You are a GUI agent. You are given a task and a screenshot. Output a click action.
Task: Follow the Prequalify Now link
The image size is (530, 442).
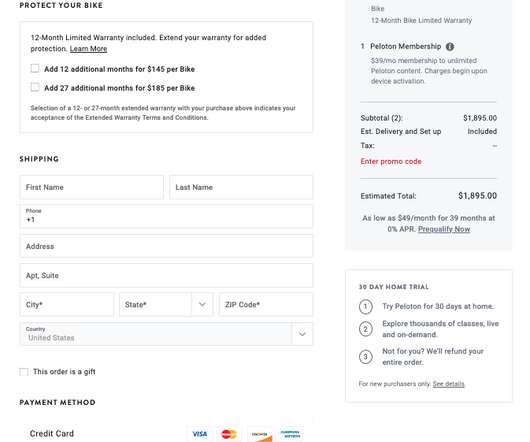(444, 229)
